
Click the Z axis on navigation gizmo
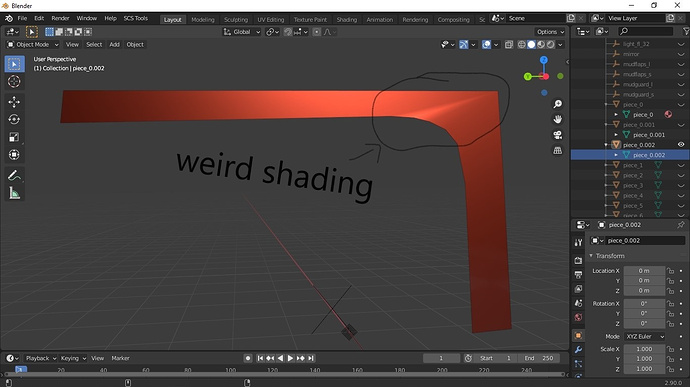[544, 60]
